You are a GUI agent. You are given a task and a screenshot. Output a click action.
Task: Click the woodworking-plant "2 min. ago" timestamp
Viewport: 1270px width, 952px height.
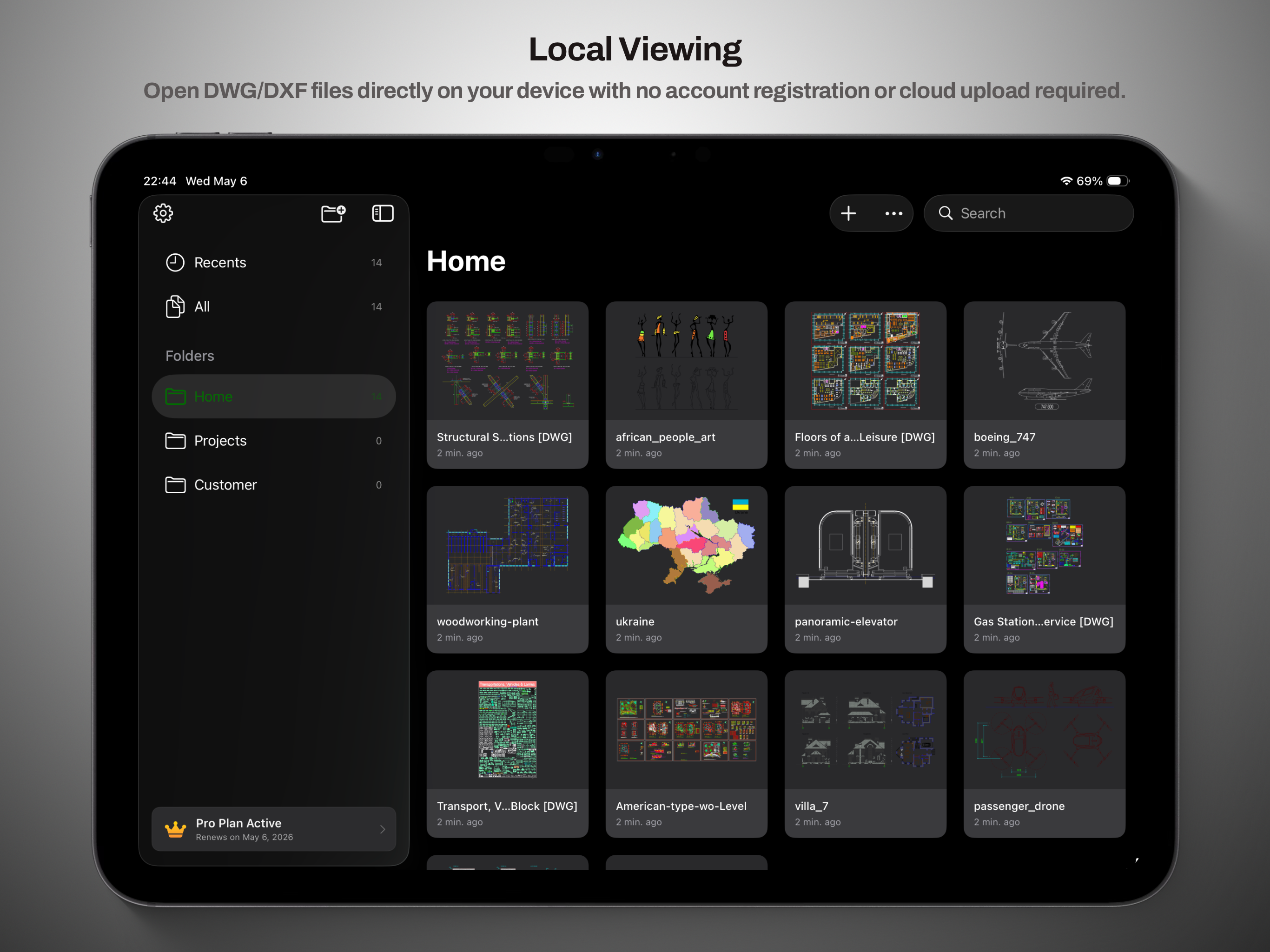[460, 637]
